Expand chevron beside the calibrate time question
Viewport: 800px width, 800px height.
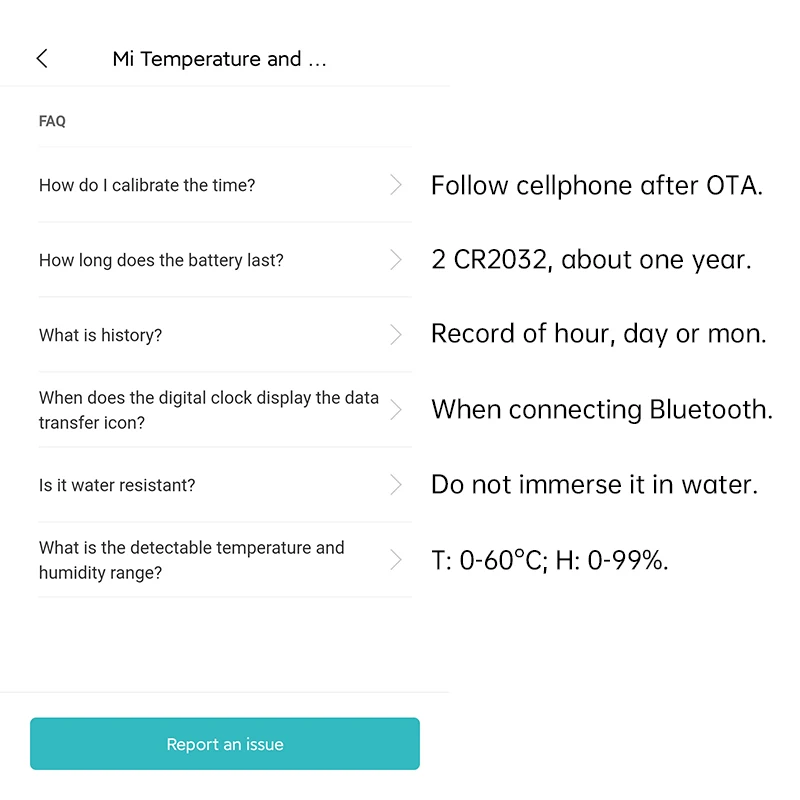(x=396, y=185)
